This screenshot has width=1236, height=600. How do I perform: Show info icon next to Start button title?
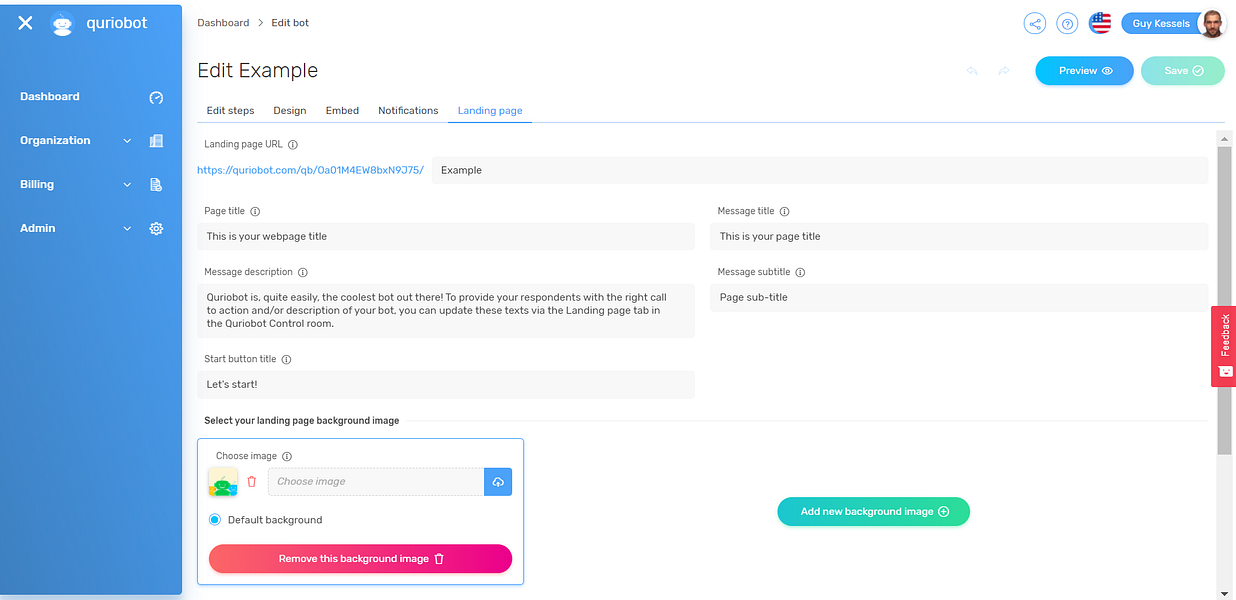pos(286,360)
